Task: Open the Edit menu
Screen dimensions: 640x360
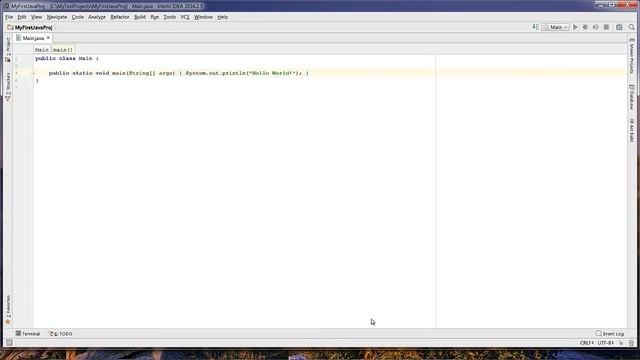Action: pos(22,17)
